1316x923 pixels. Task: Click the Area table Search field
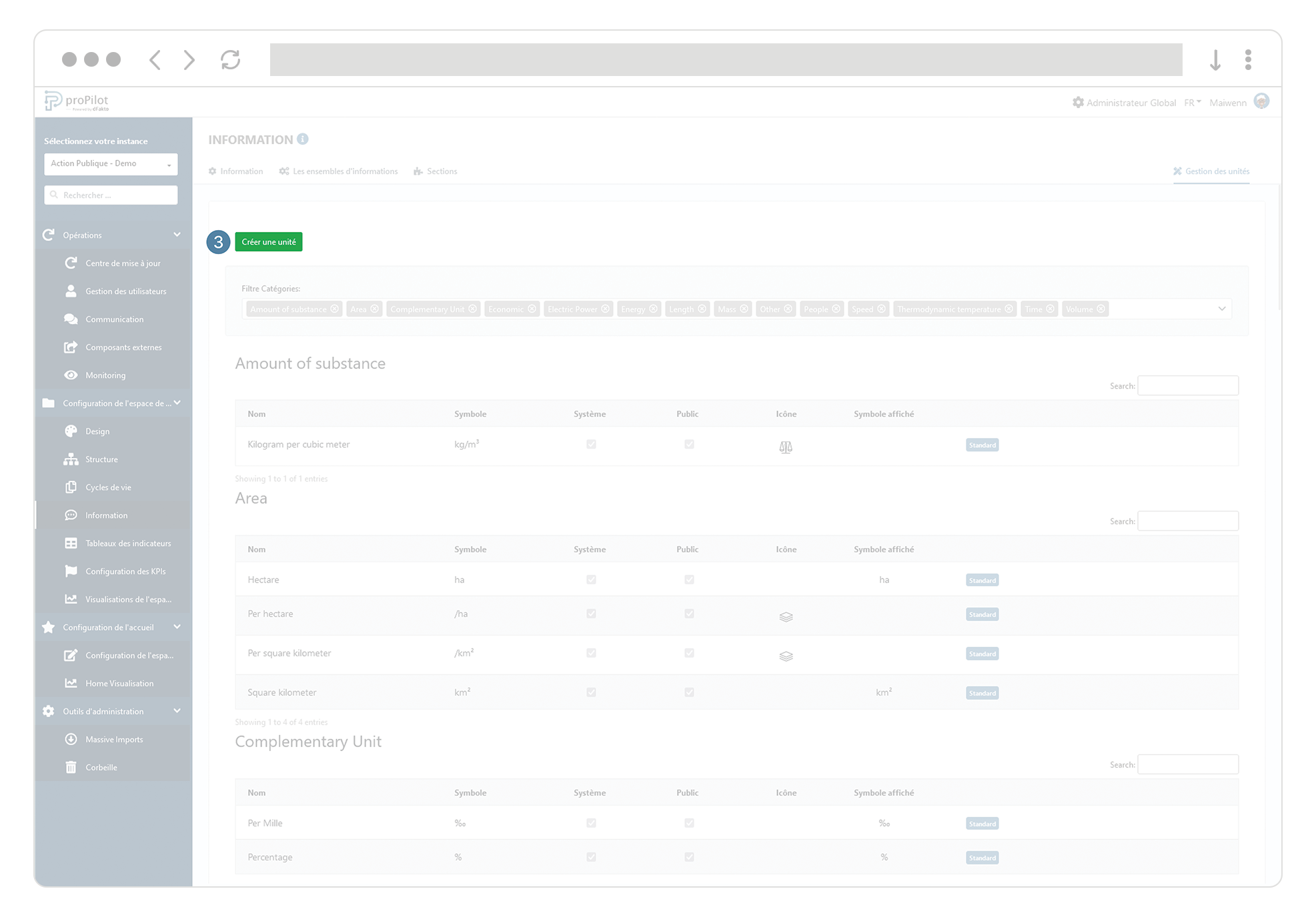click(x=1187, y=521)
